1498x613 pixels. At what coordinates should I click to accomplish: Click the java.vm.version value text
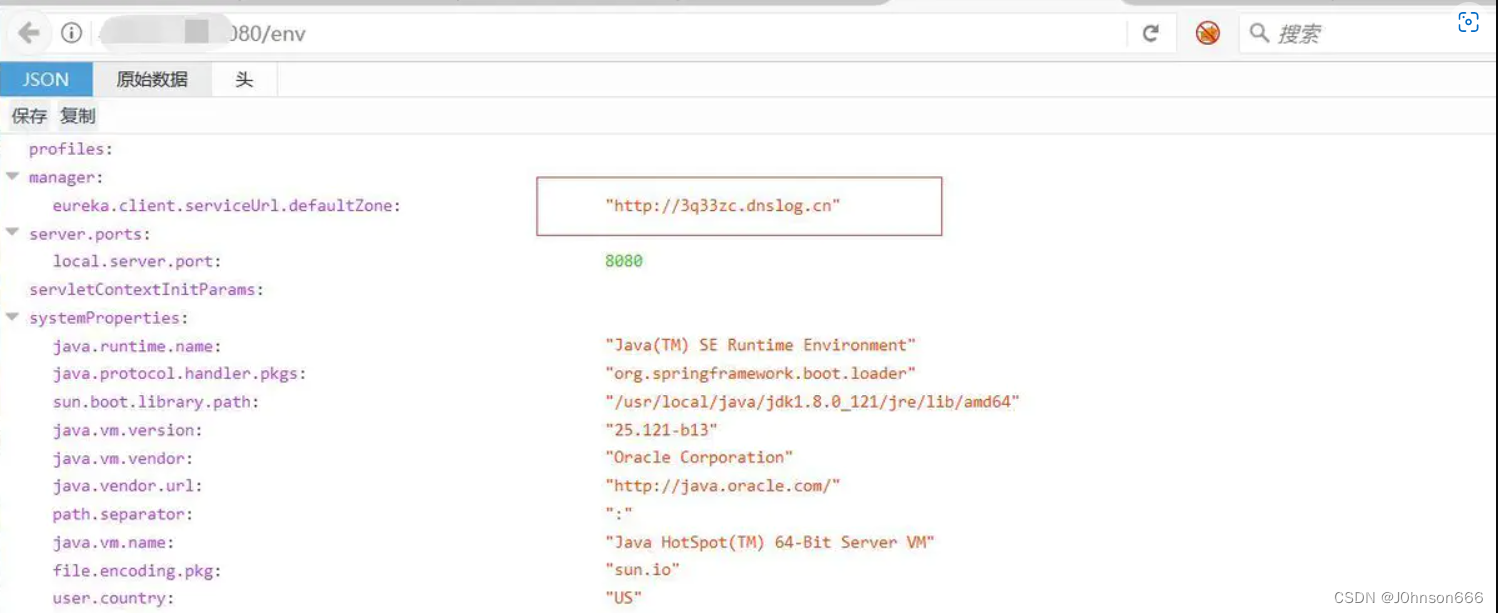[662, 429]
